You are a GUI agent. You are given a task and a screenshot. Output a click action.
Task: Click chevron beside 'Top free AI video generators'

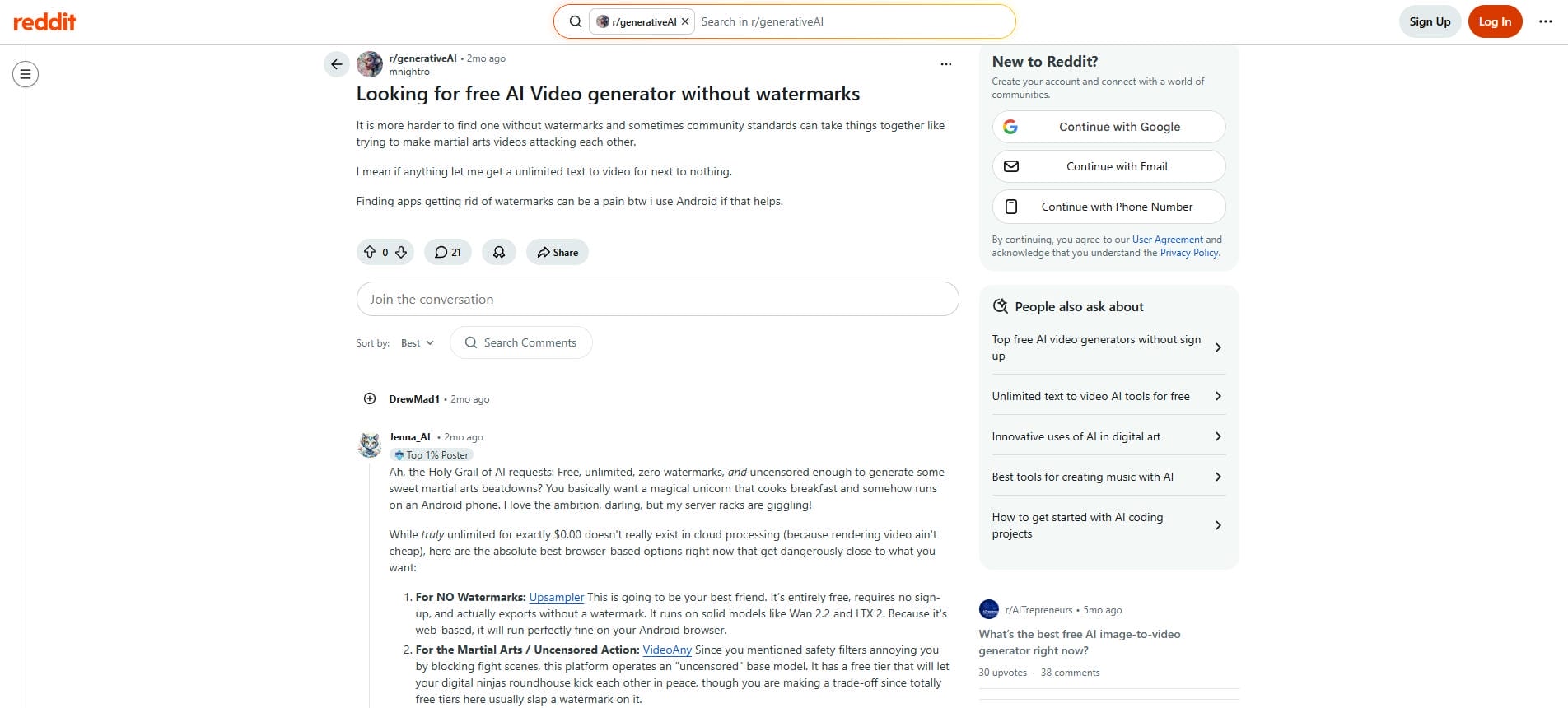coord(1218,347)
